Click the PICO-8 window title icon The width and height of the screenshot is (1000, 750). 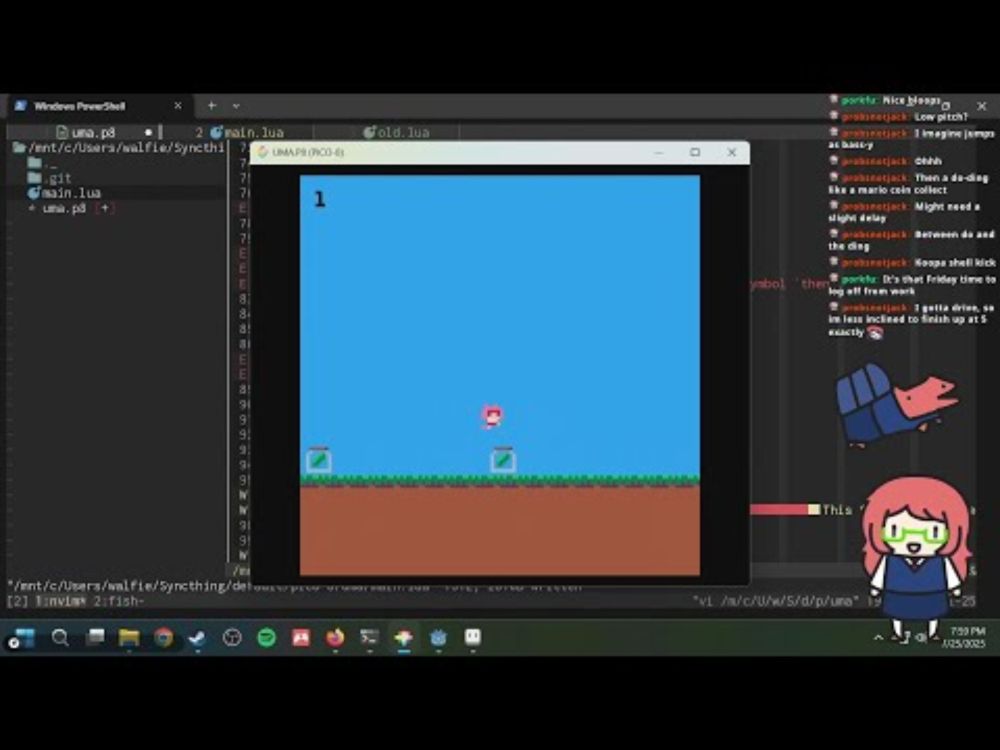[x=263, y=152]
